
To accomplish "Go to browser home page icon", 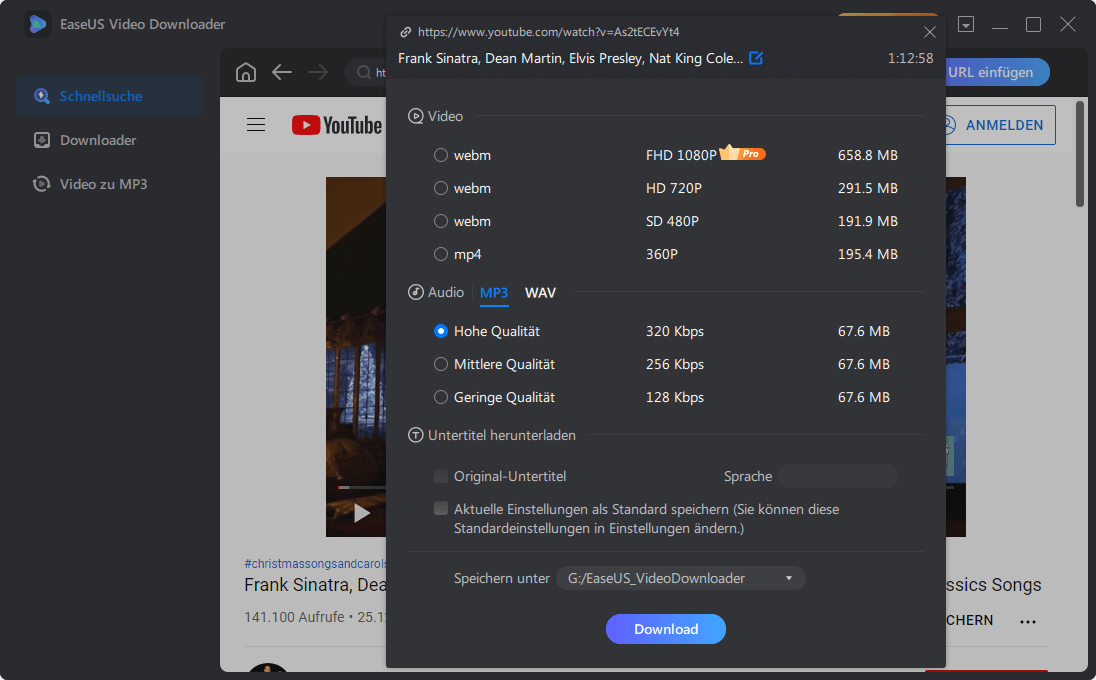I will point(246,72).
